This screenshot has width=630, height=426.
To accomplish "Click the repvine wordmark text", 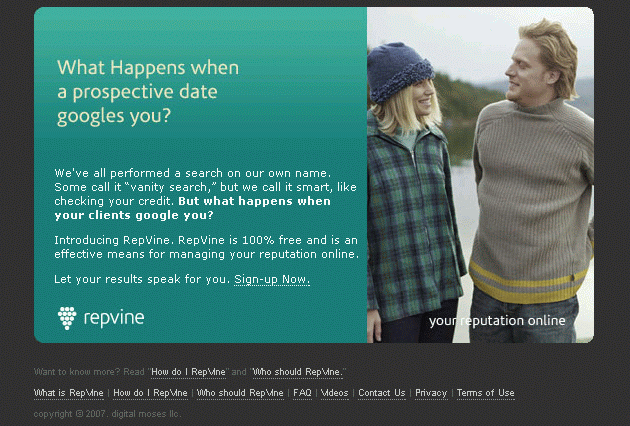I will tap(114, 318).
